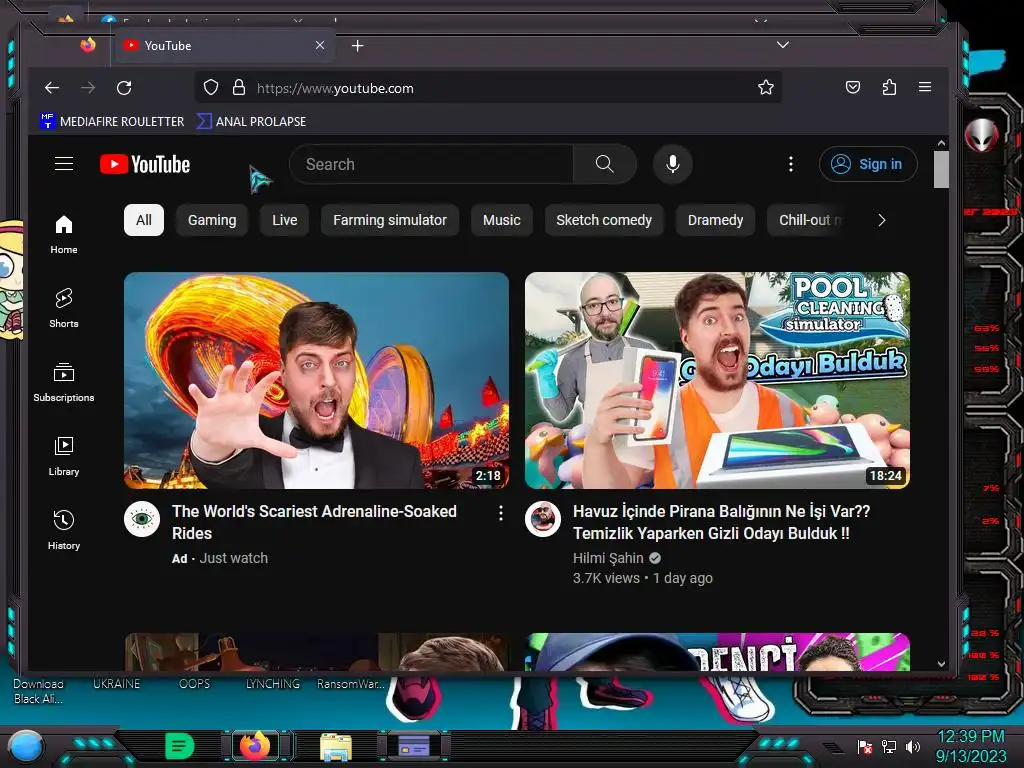
Task: Select the All filter chip
Action: coord(144,220)
